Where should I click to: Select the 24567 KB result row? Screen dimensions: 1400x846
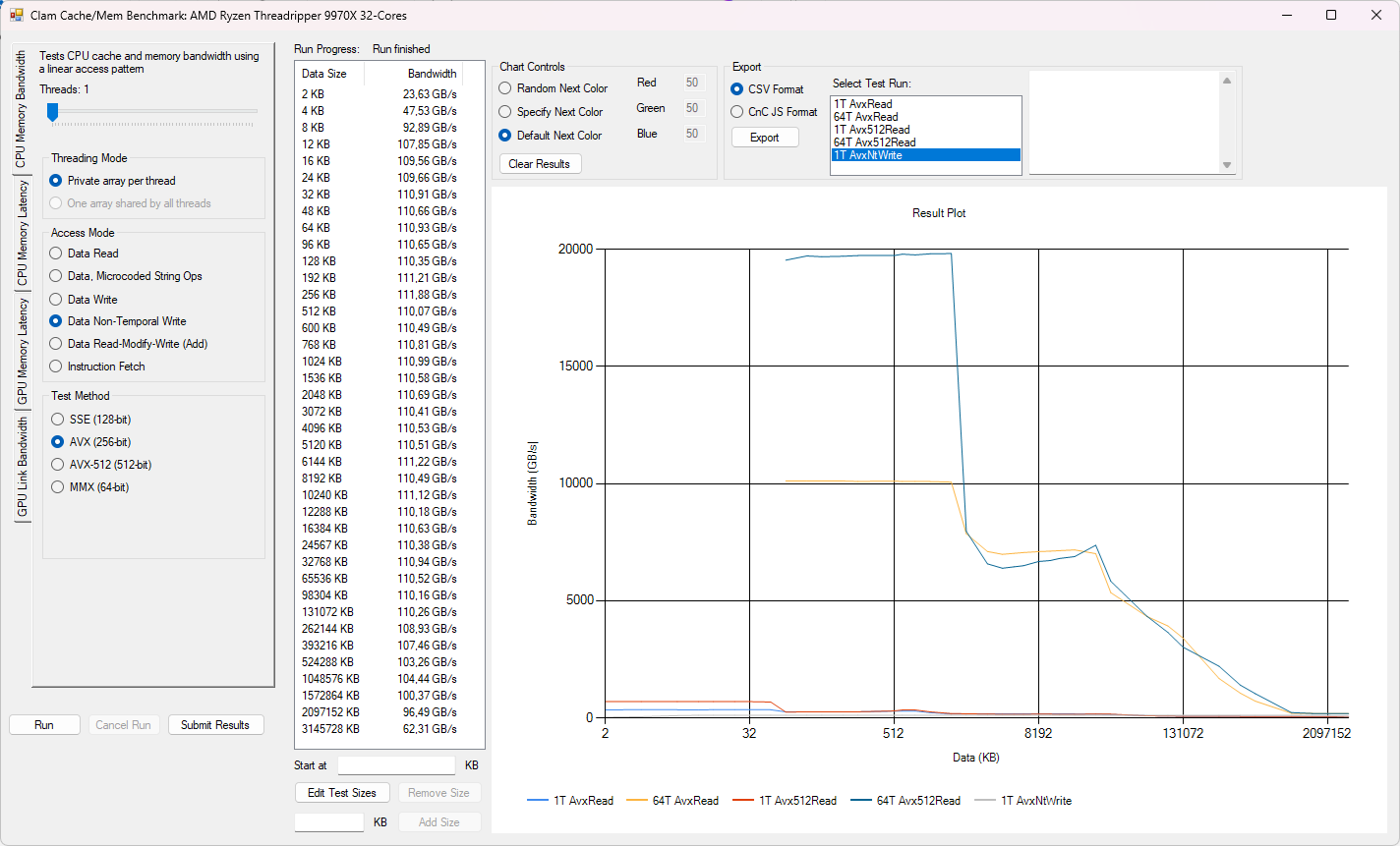click(379, 545)
